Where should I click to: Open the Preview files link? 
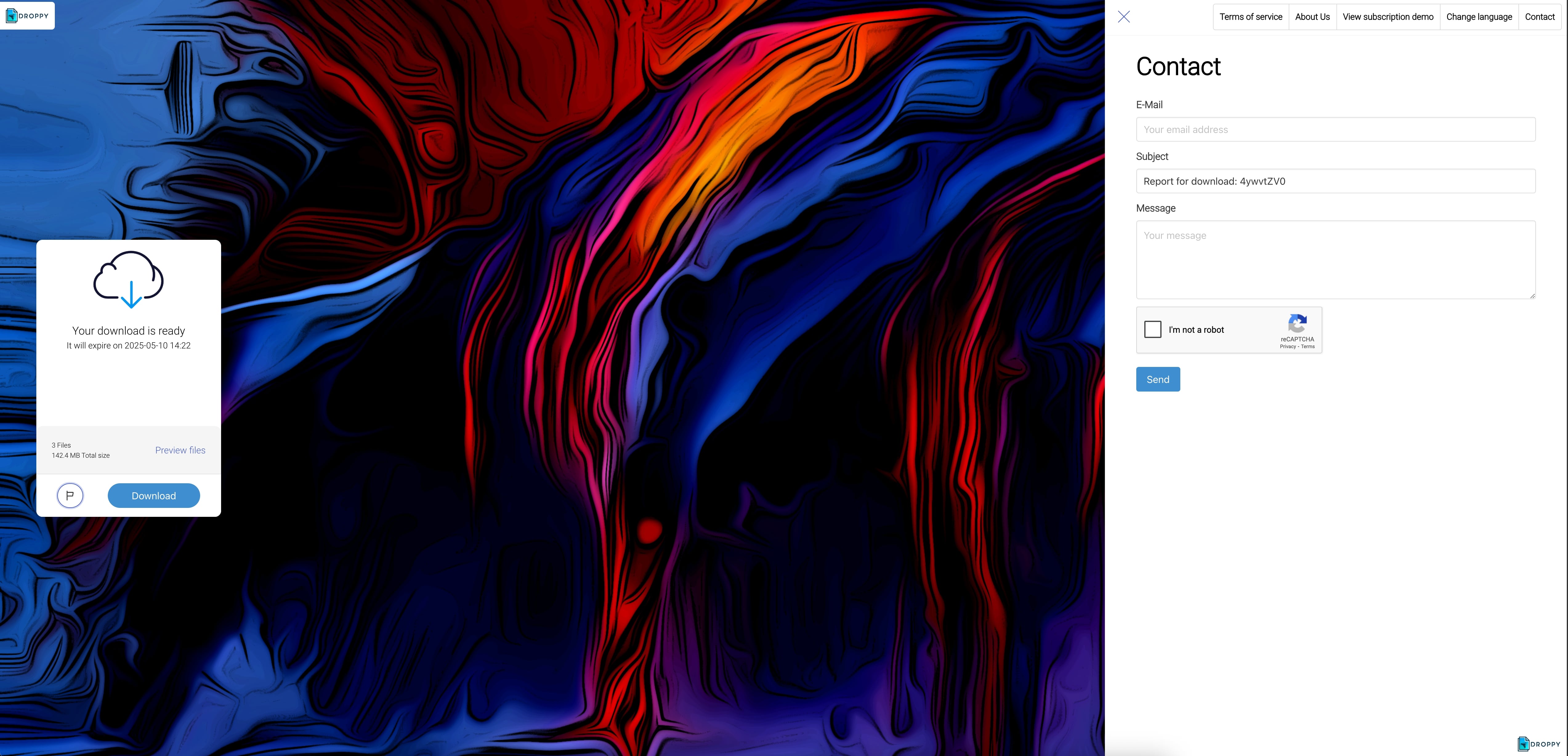(180, 450)
